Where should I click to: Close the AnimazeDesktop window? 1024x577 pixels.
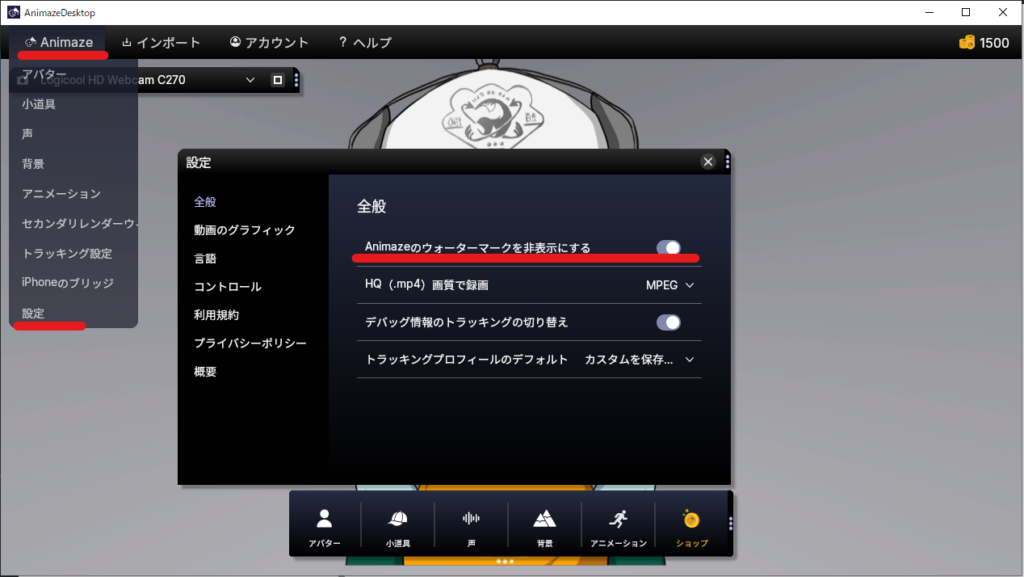point(1003,12)
